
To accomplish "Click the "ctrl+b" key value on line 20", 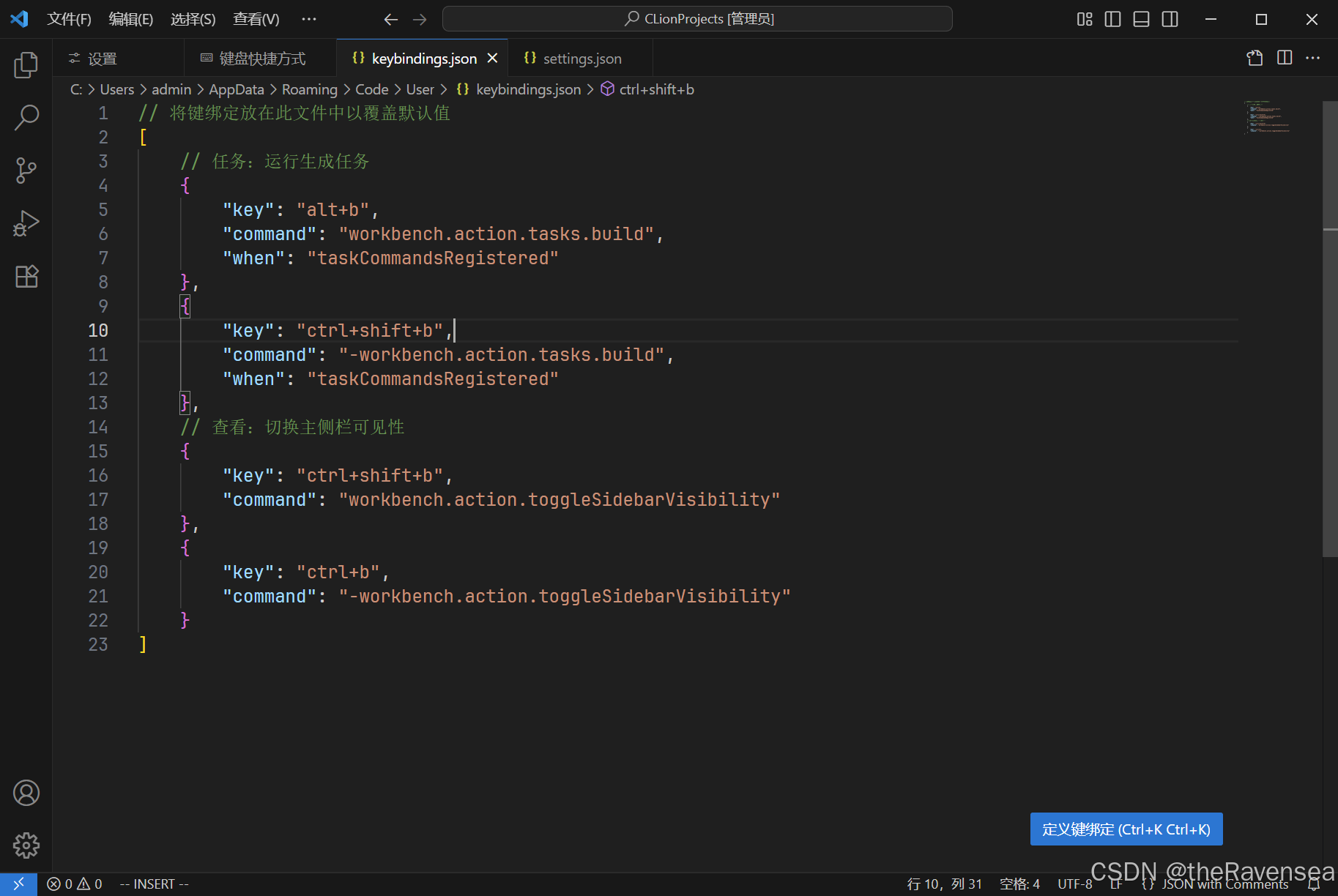I will tap(338, 572).
